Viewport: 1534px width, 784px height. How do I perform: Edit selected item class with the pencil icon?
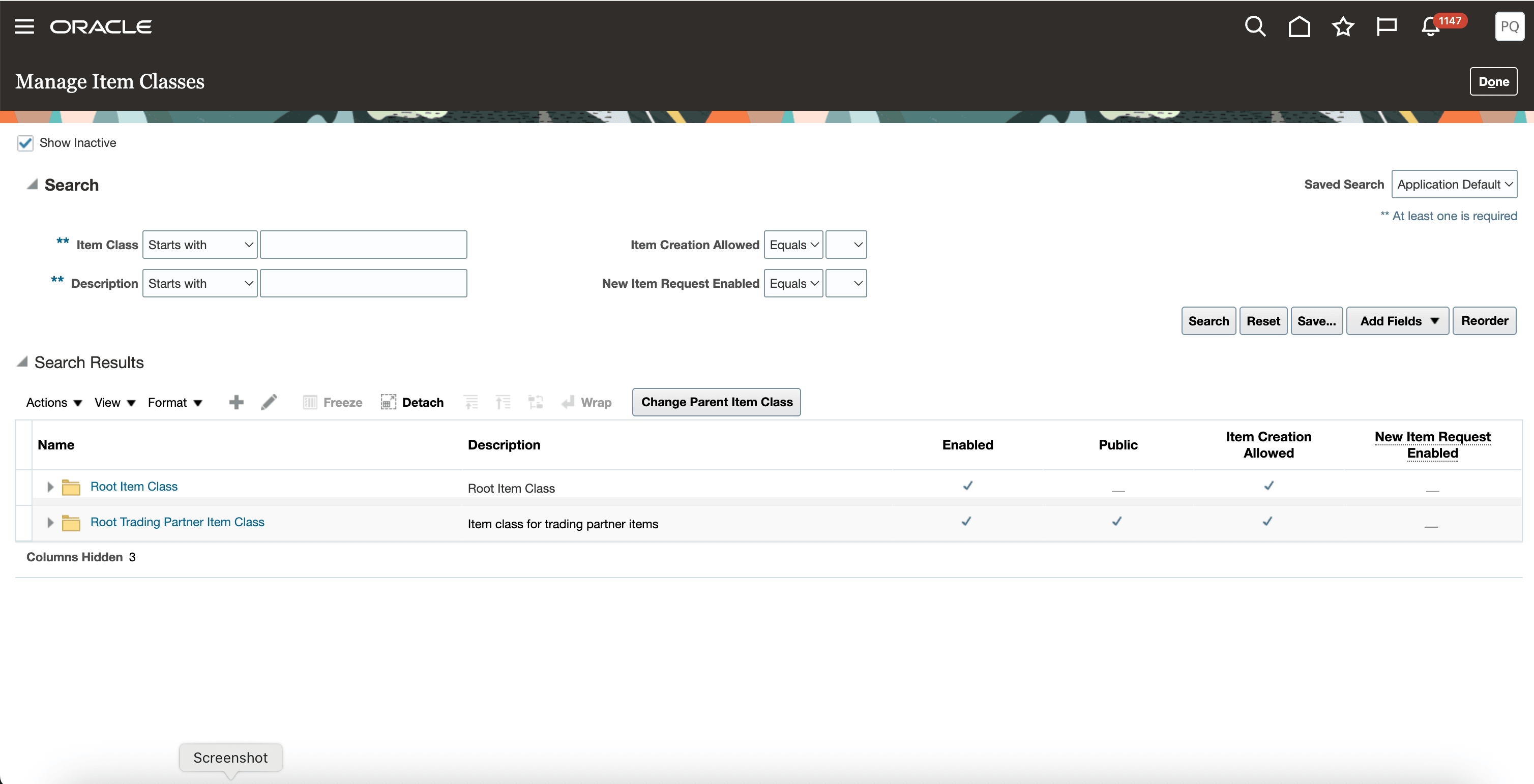click(x=269, y=402)
